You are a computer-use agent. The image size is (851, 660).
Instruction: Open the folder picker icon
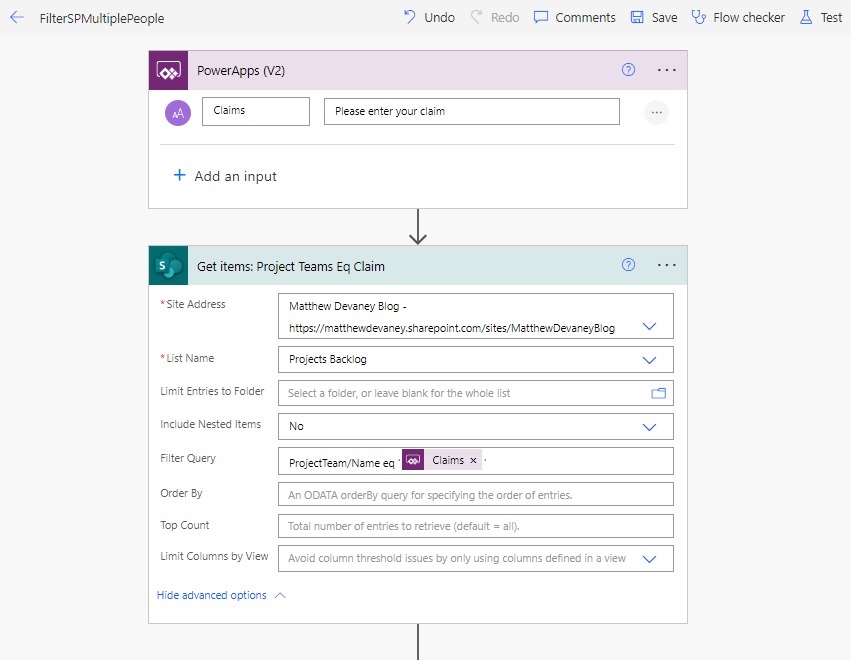tap(658, 393)
